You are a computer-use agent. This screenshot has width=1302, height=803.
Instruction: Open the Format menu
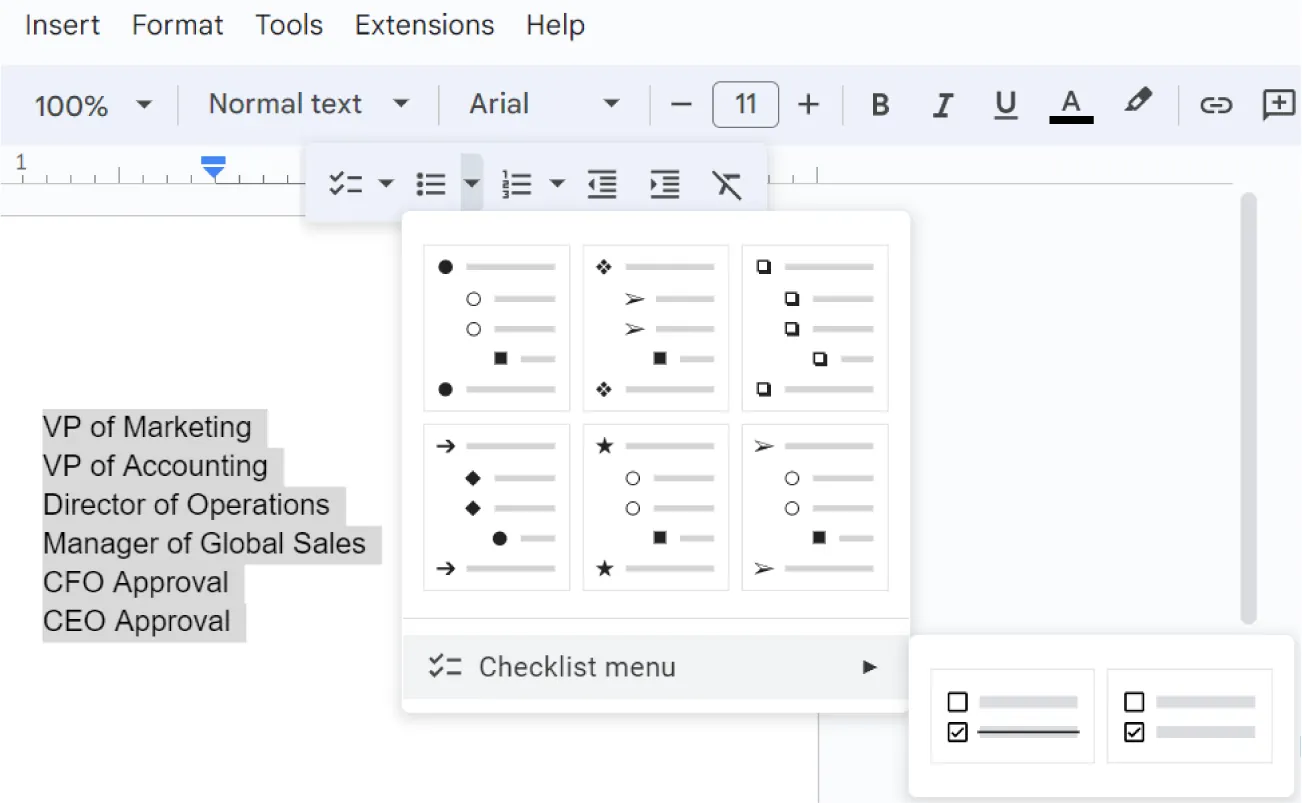coord(177,25)
